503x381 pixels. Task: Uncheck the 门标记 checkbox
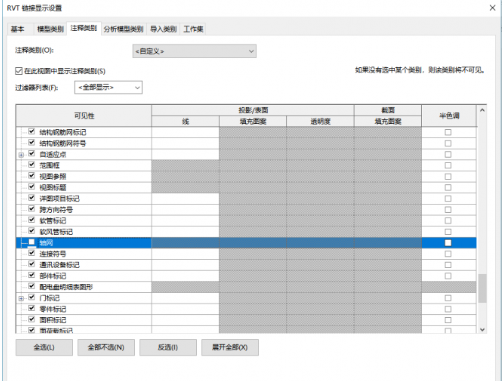point(32,297)
